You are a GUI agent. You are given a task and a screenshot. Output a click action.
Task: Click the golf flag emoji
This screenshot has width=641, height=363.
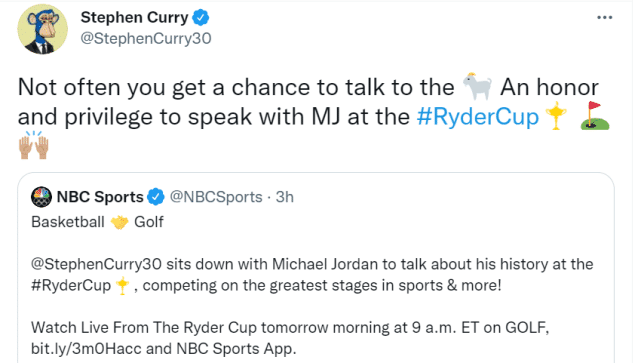click(x=595, y=116)
